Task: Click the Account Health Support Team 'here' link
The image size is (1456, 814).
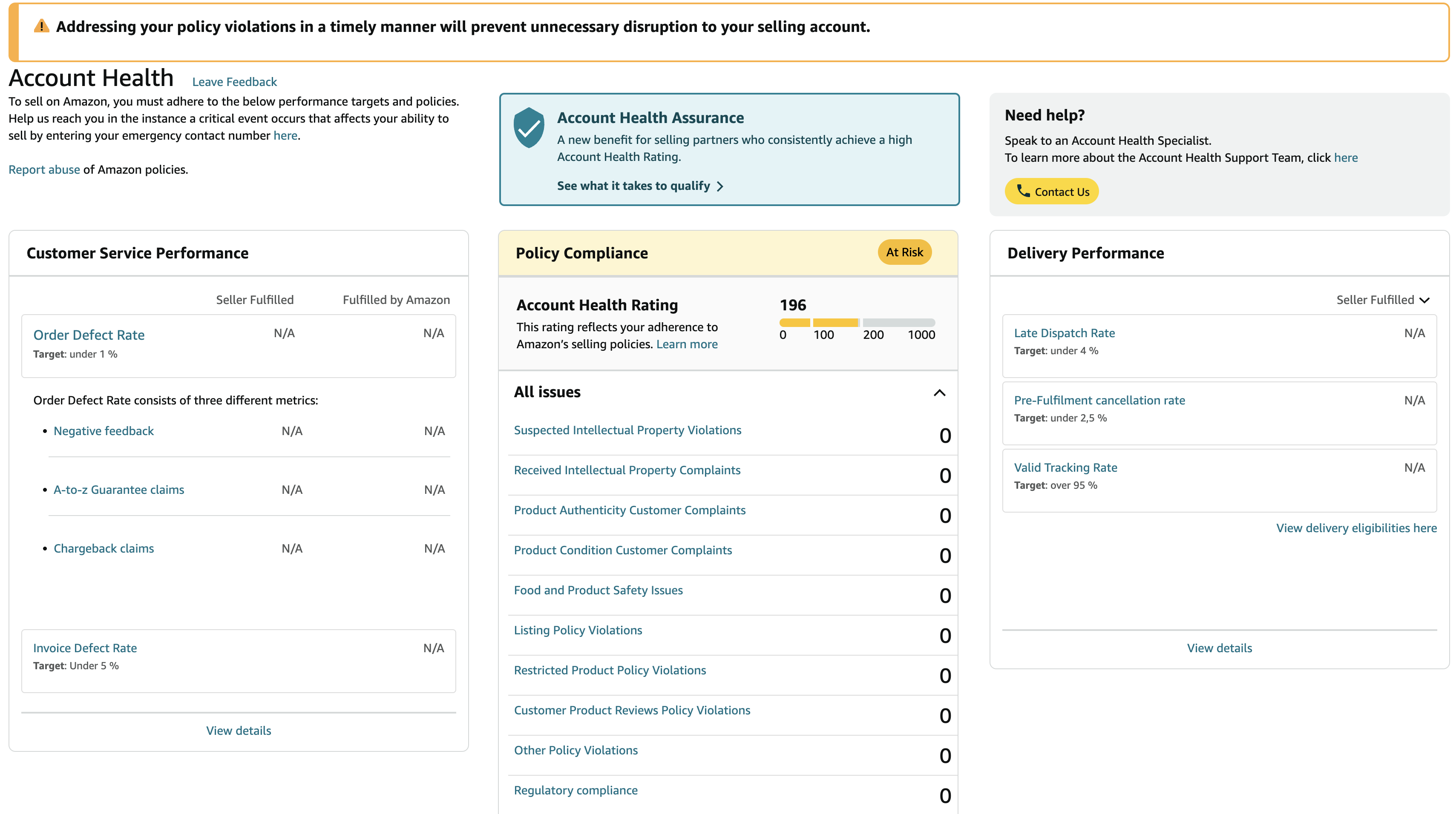Action: coord(1345,158)
